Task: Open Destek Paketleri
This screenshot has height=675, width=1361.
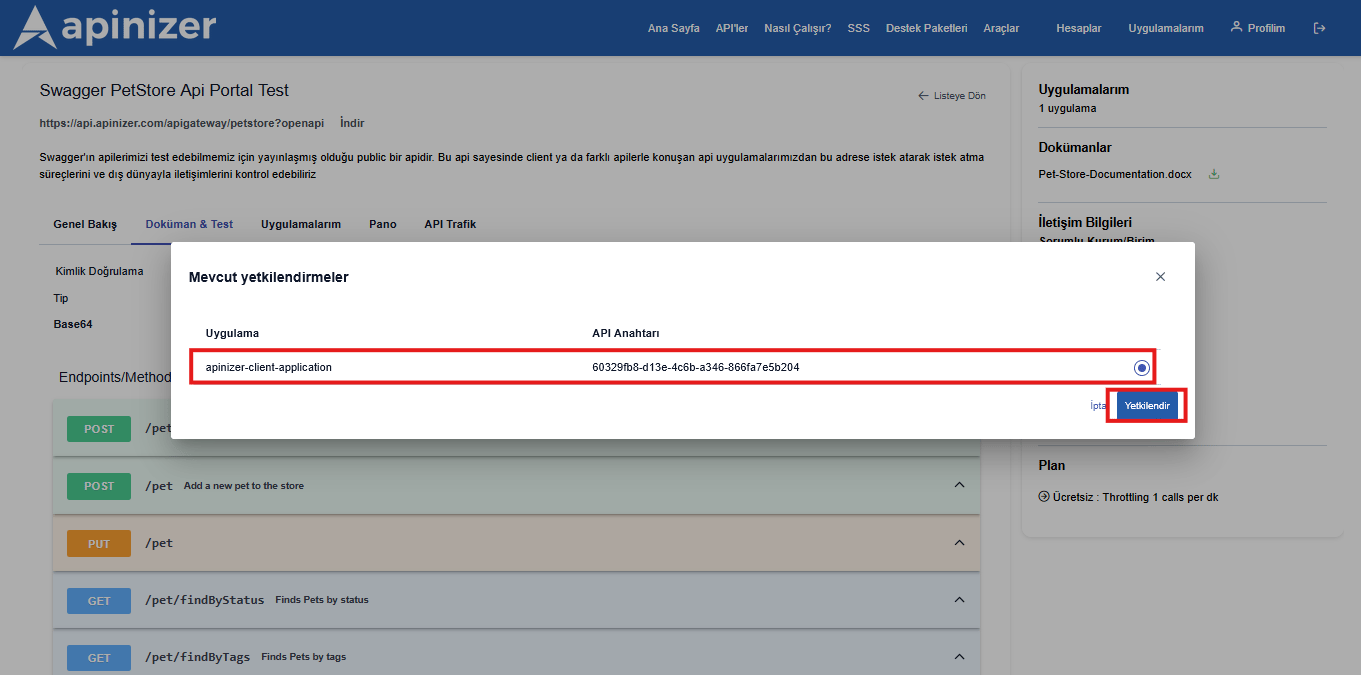Action: 926,28
